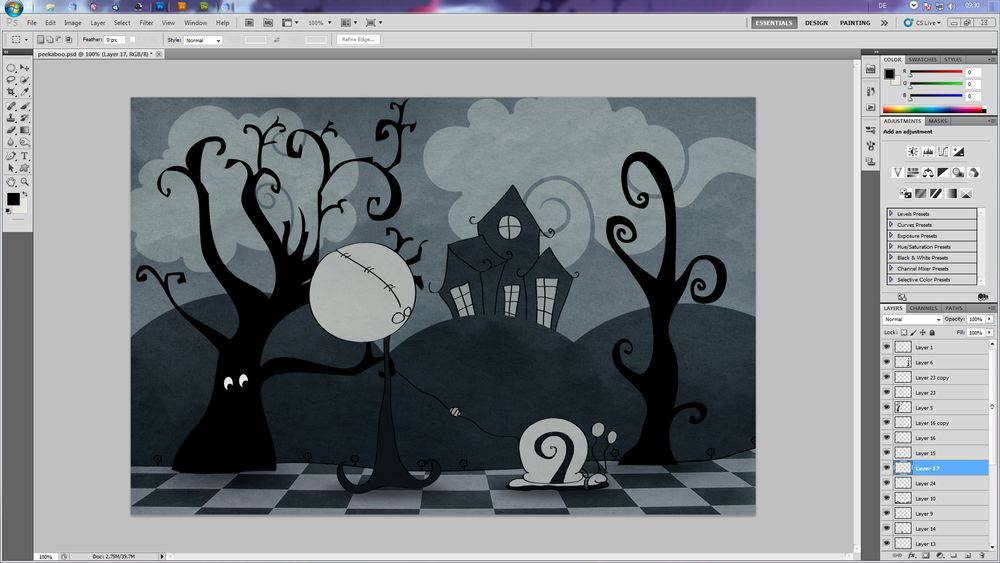Toggle visibility of Layer 10
The image size is (1000, 563).
[886, 499]
